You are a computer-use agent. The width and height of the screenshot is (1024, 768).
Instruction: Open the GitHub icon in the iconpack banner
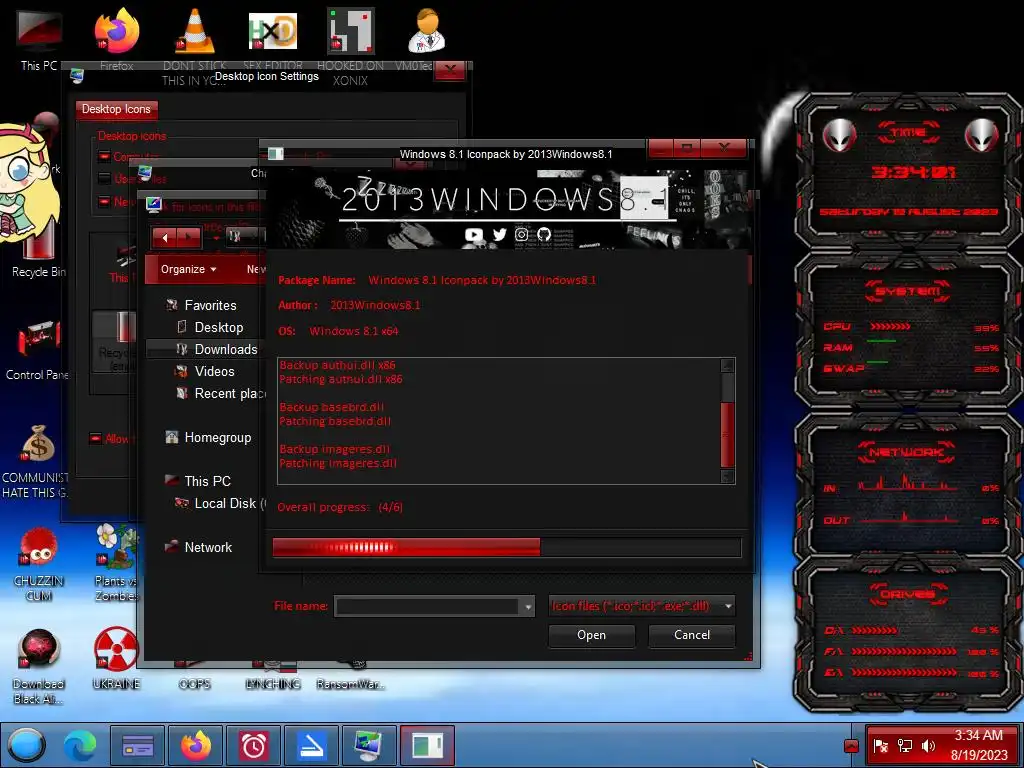tap(544, 234)
